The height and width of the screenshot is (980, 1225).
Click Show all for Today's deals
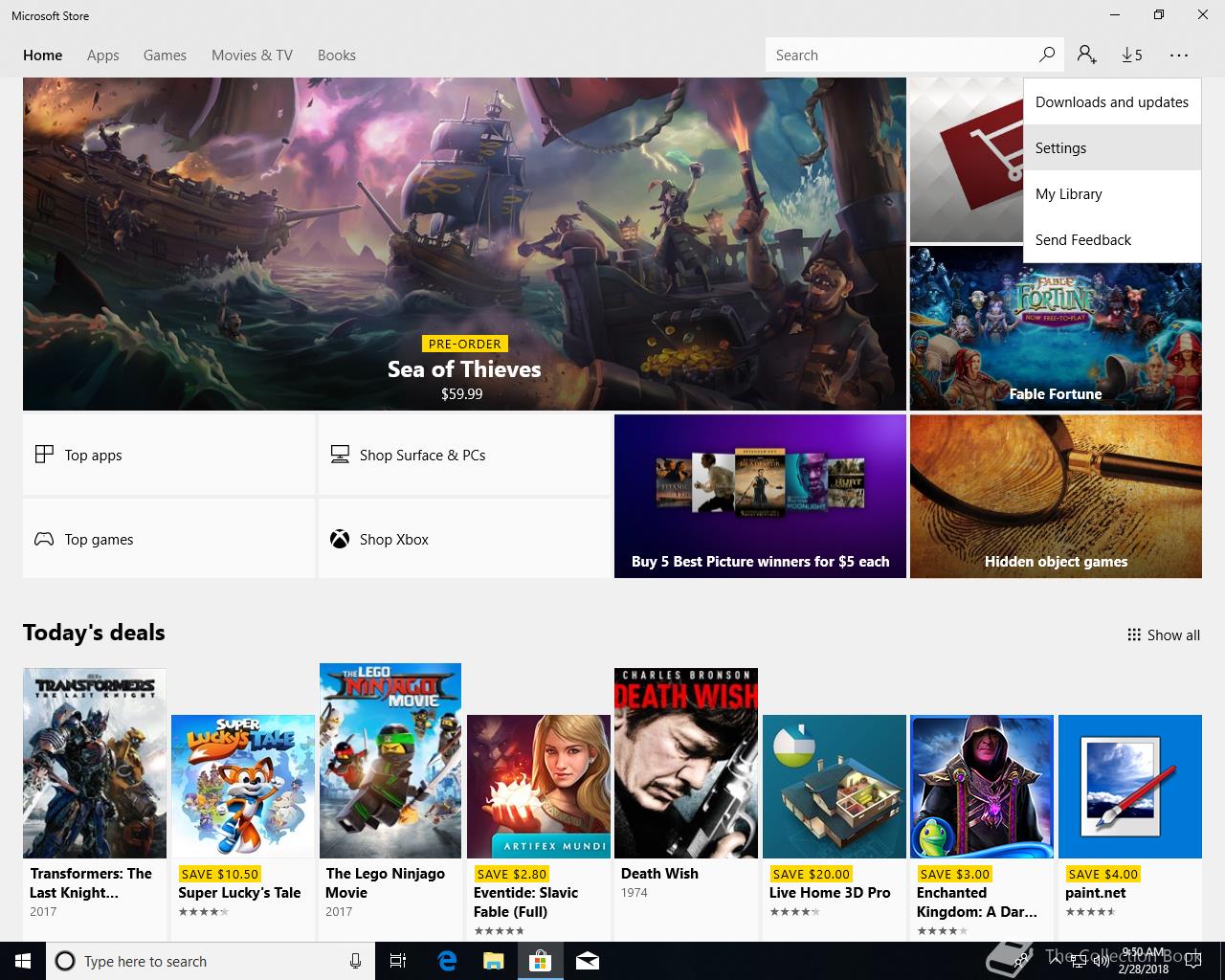(x=1164, y=635)
